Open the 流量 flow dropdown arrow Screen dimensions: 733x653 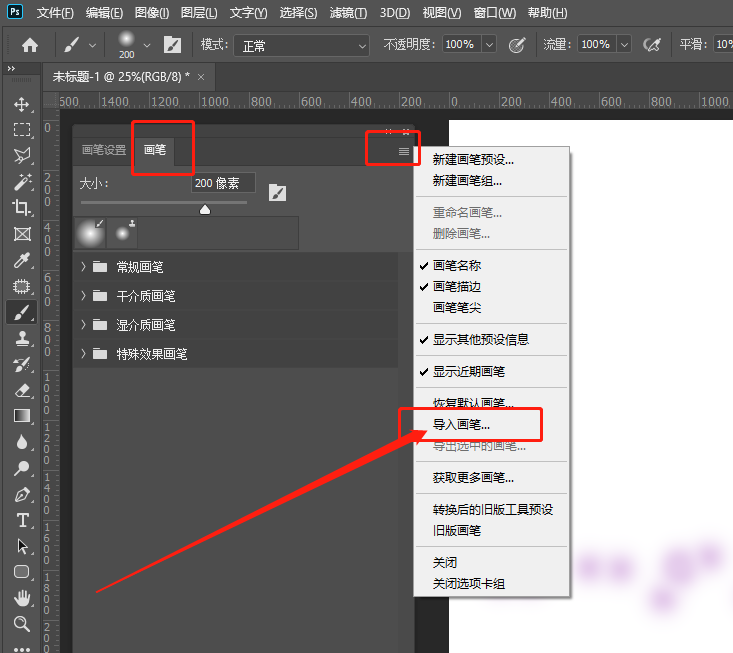[x=624, y=45]
